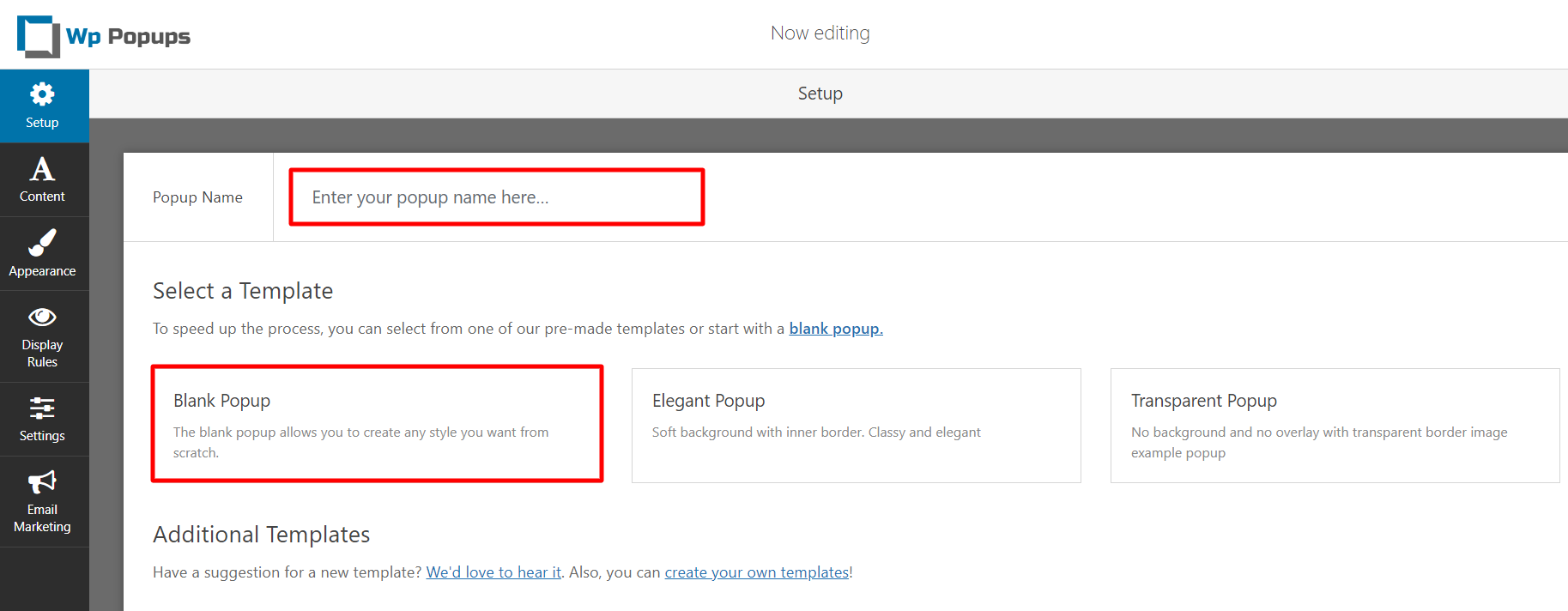
Task: Click the Setup panel title bar text
Action: pyautogui.click(x=820, y=94)
